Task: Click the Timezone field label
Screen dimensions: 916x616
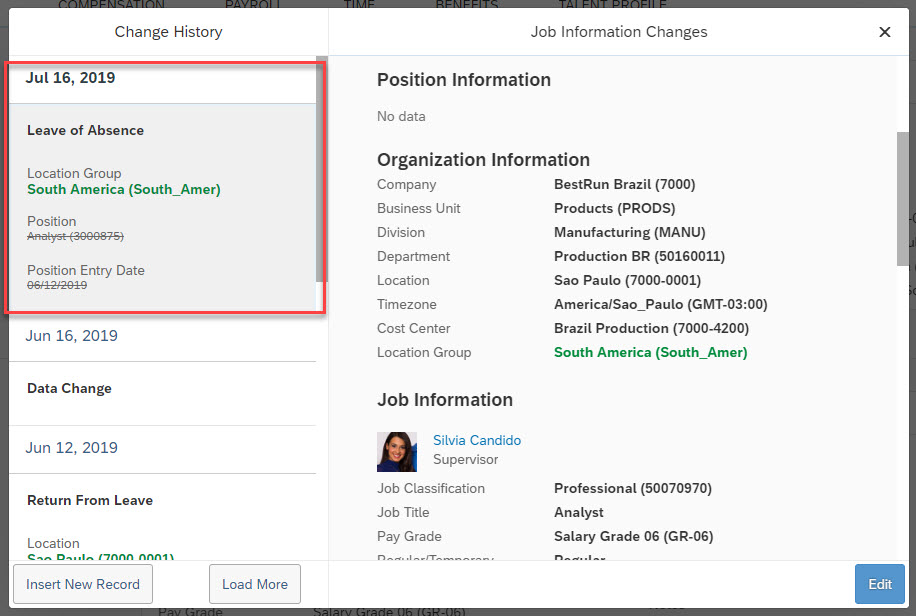Action: tap(407, 304)
